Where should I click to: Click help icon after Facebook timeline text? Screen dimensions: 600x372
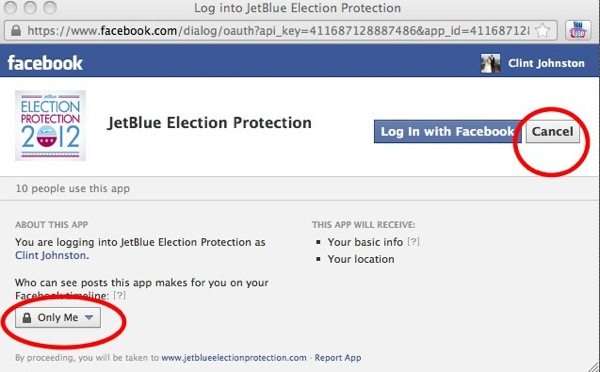(x=119, y=295)
